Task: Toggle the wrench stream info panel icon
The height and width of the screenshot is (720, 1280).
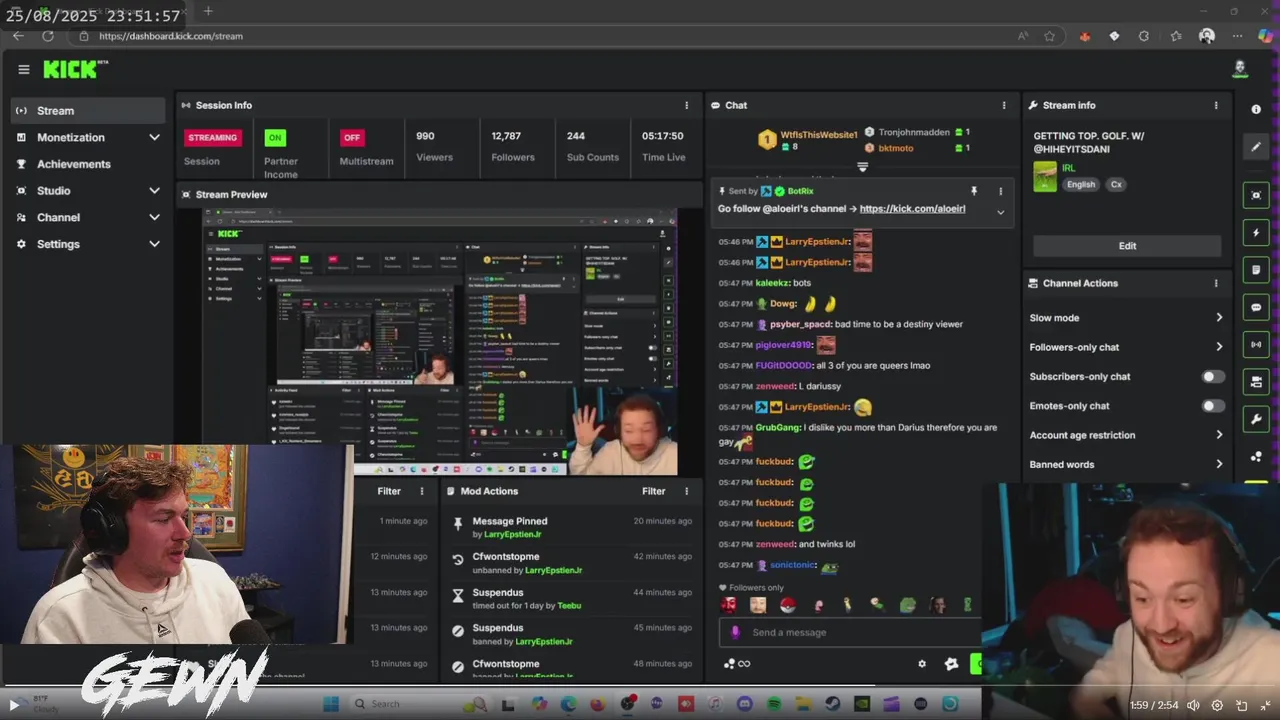Action: (1256, 419)
